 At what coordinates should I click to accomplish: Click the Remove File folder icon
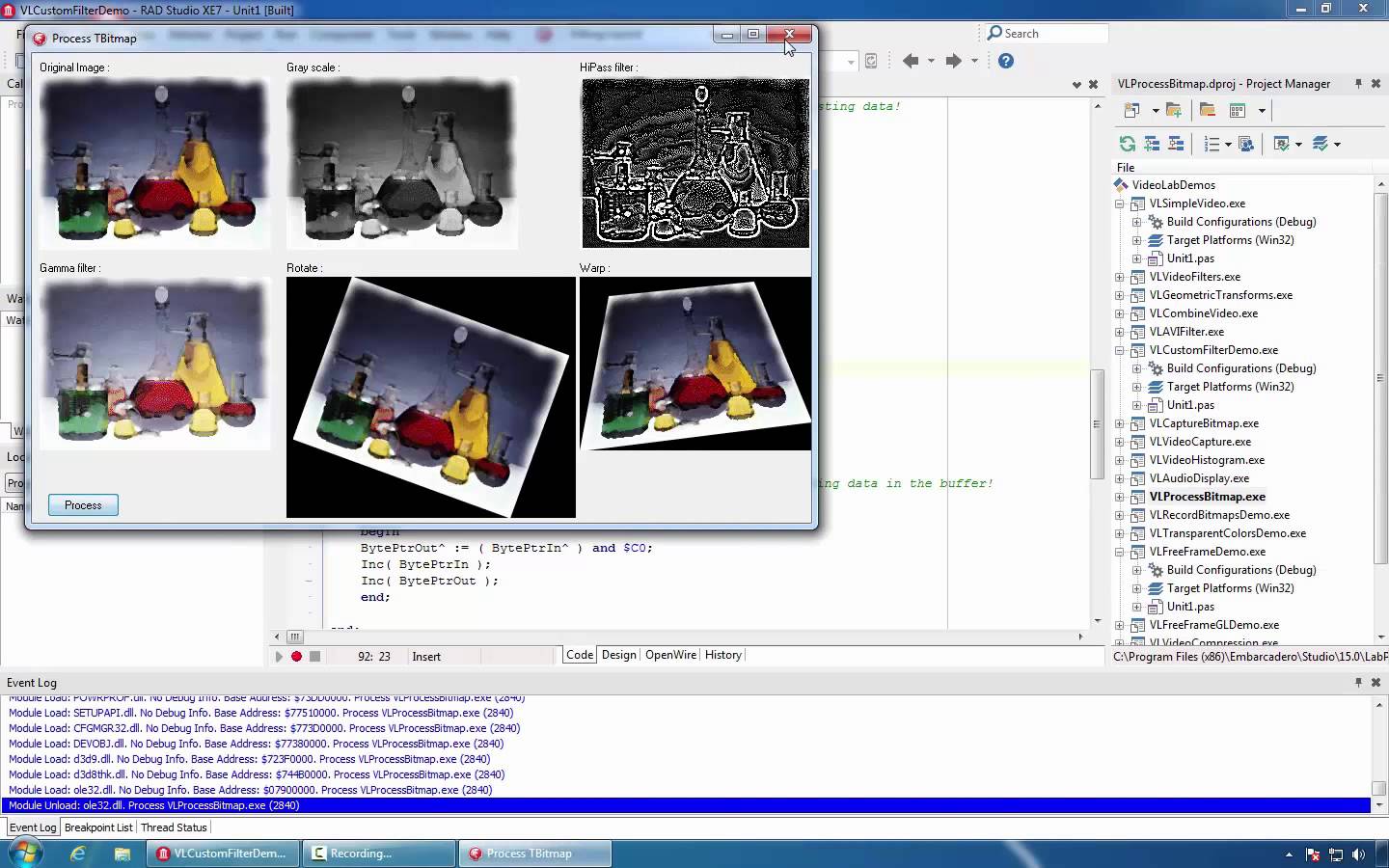[x=1207, y=110]
